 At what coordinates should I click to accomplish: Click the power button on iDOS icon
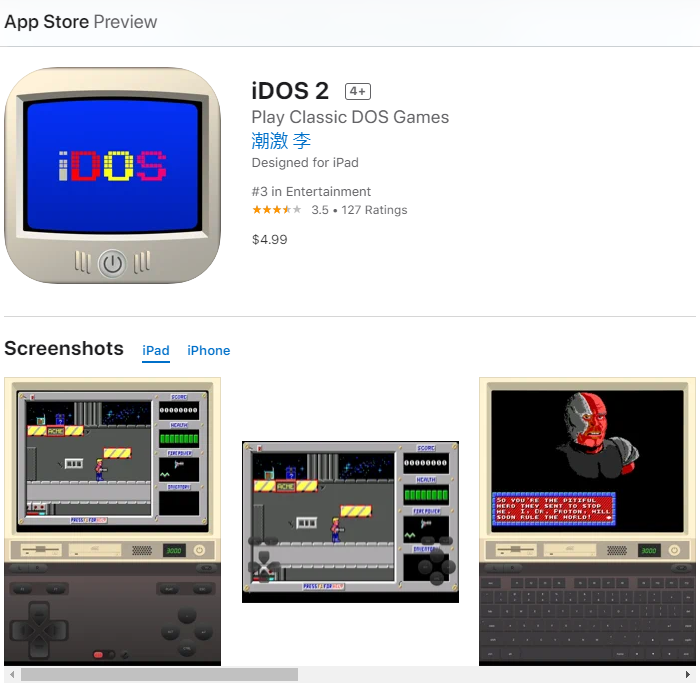tap(112, 263)
